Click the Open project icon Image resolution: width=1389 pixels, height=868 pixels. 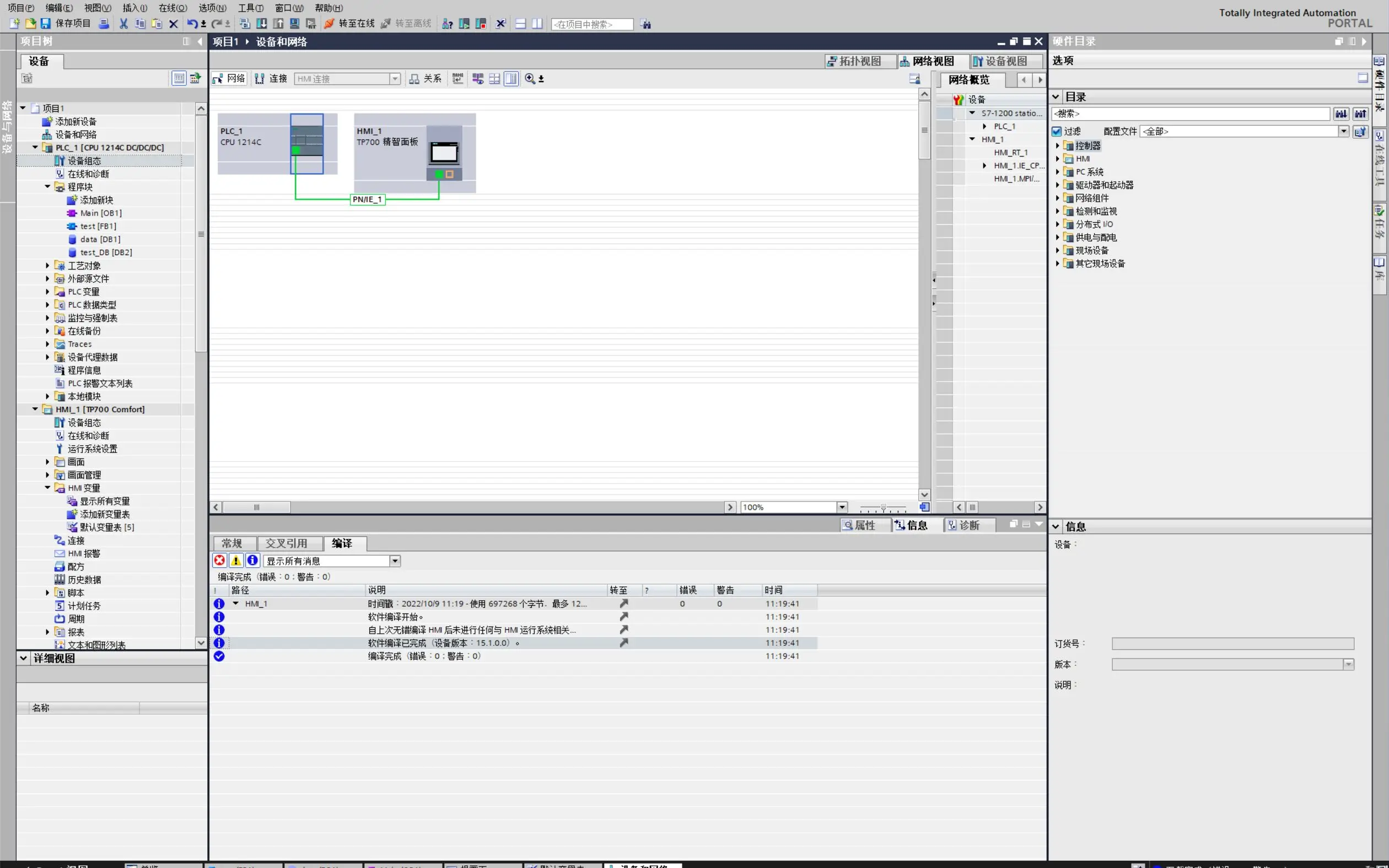point(30,24)
